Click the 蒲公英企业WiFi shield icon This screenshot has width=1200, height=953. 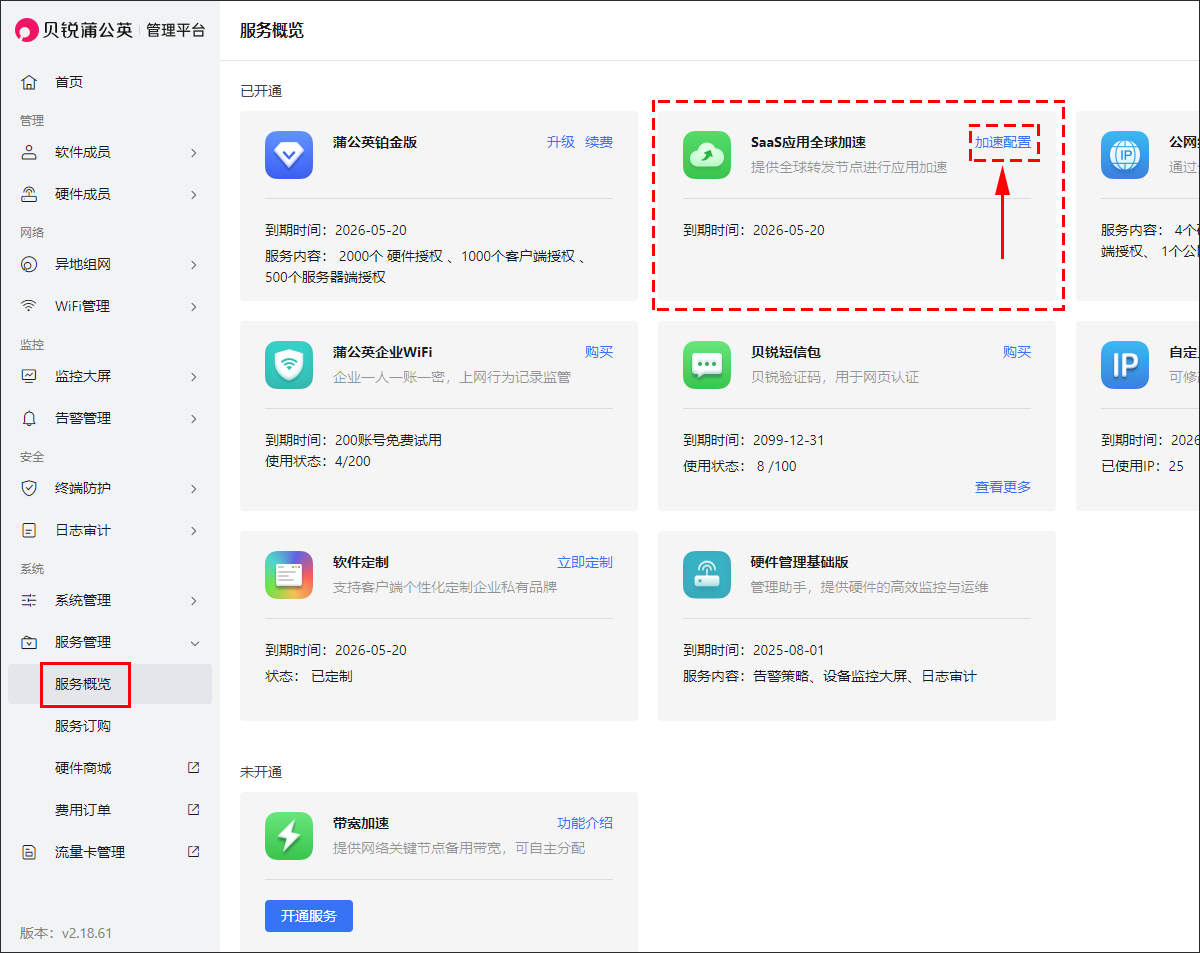tap(289, 365)
